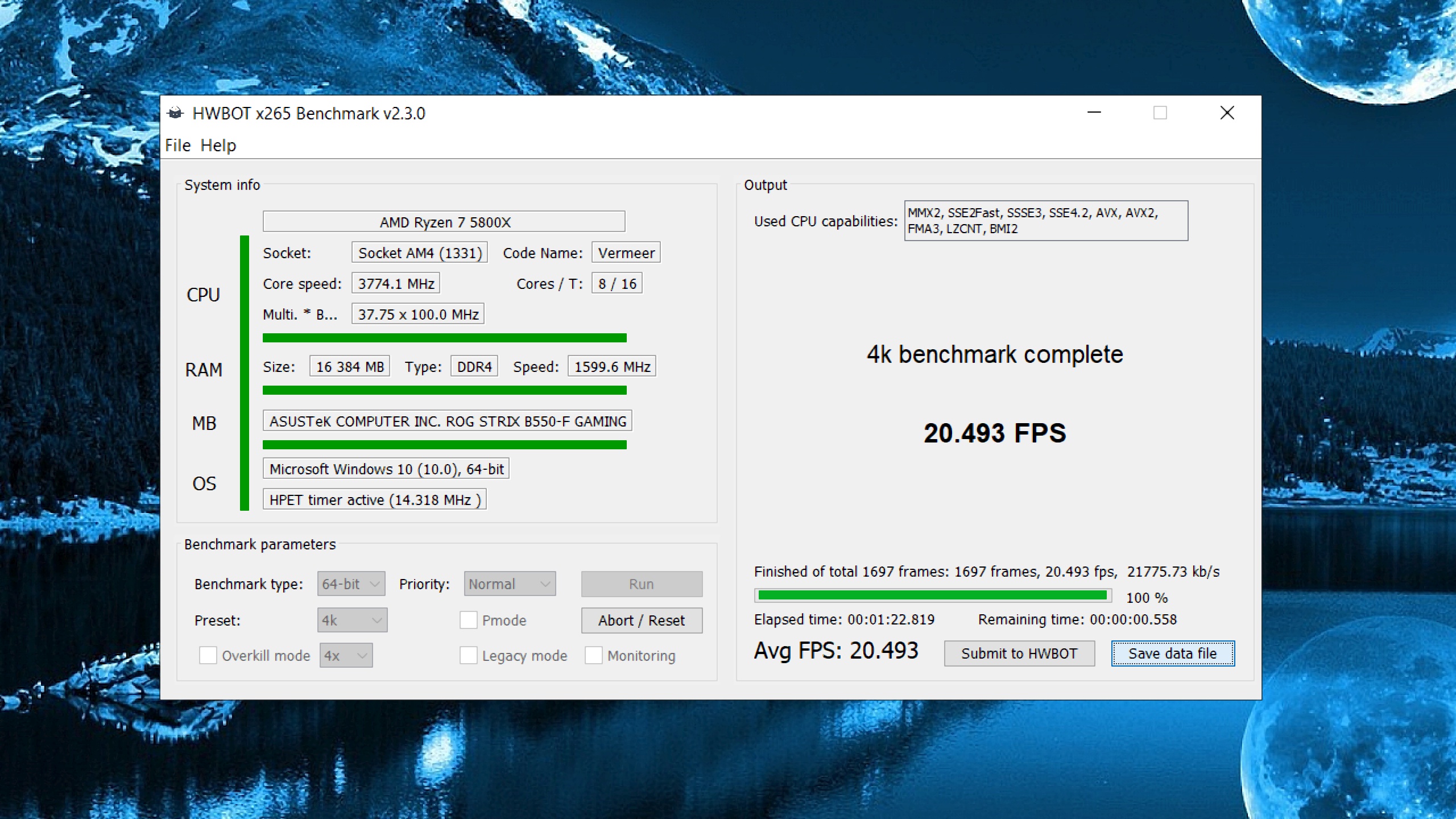The image size is (1456, 819).
Task: Click the HPET timer active field
Action: point(375,499)
